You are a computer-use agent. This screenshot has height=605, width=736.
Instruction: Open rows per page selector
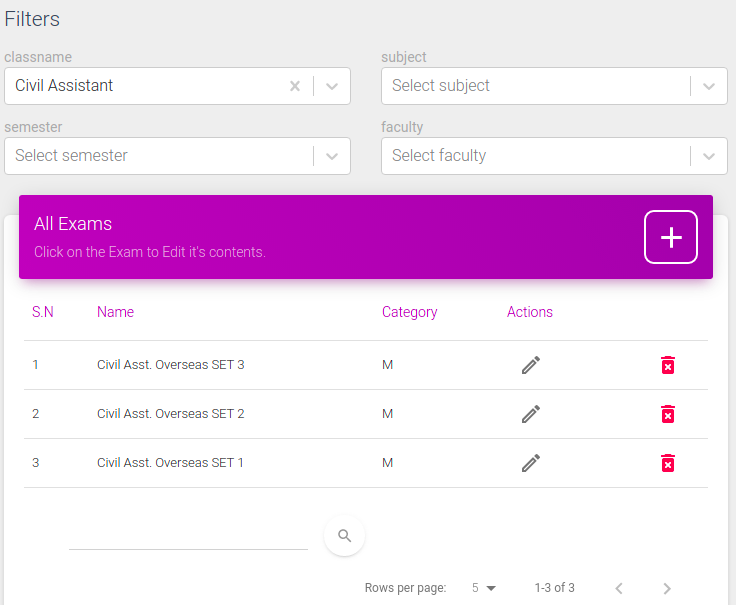[x=484, y=588]
